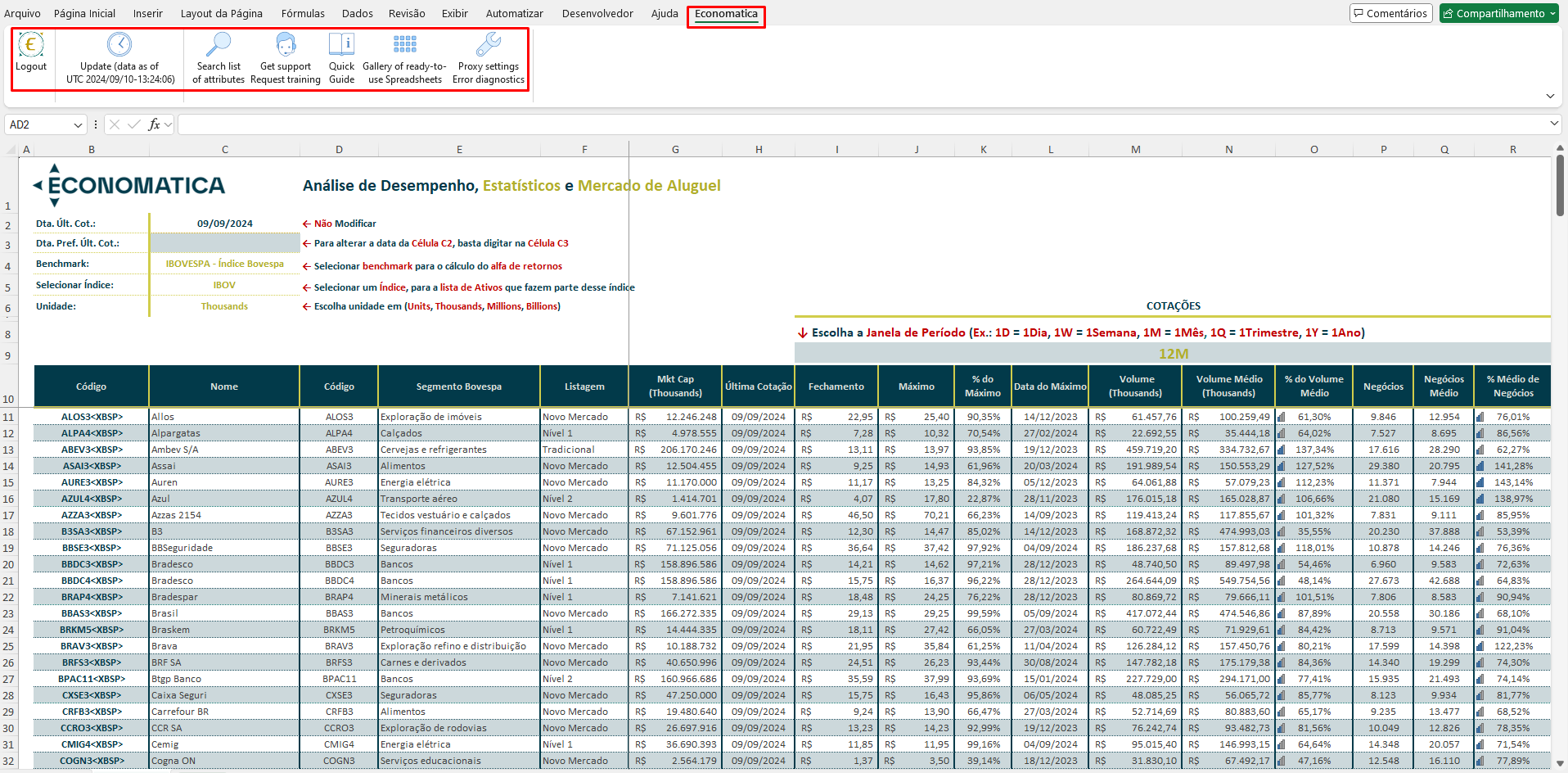
Task: Open the Comentários panel
Action: (1390, 13)
